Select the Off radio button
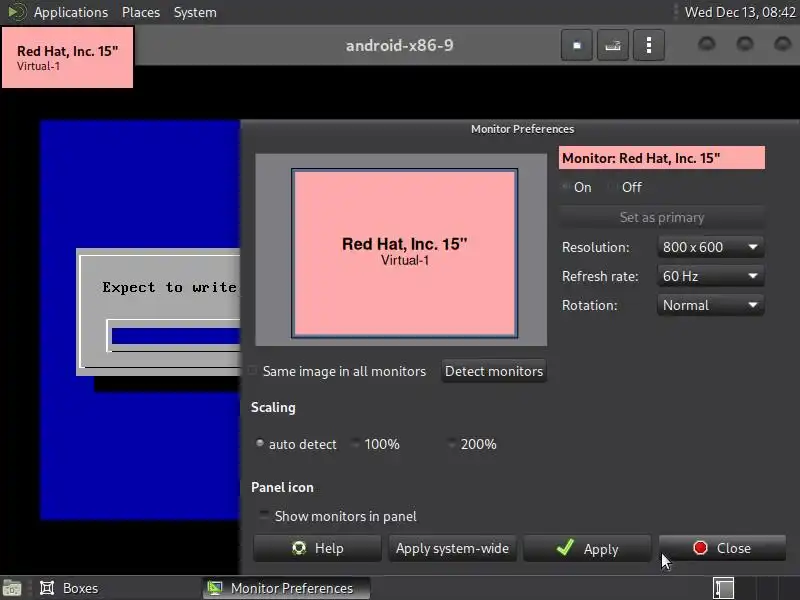This screenshot has height=600, width=800. pos(626,187)
